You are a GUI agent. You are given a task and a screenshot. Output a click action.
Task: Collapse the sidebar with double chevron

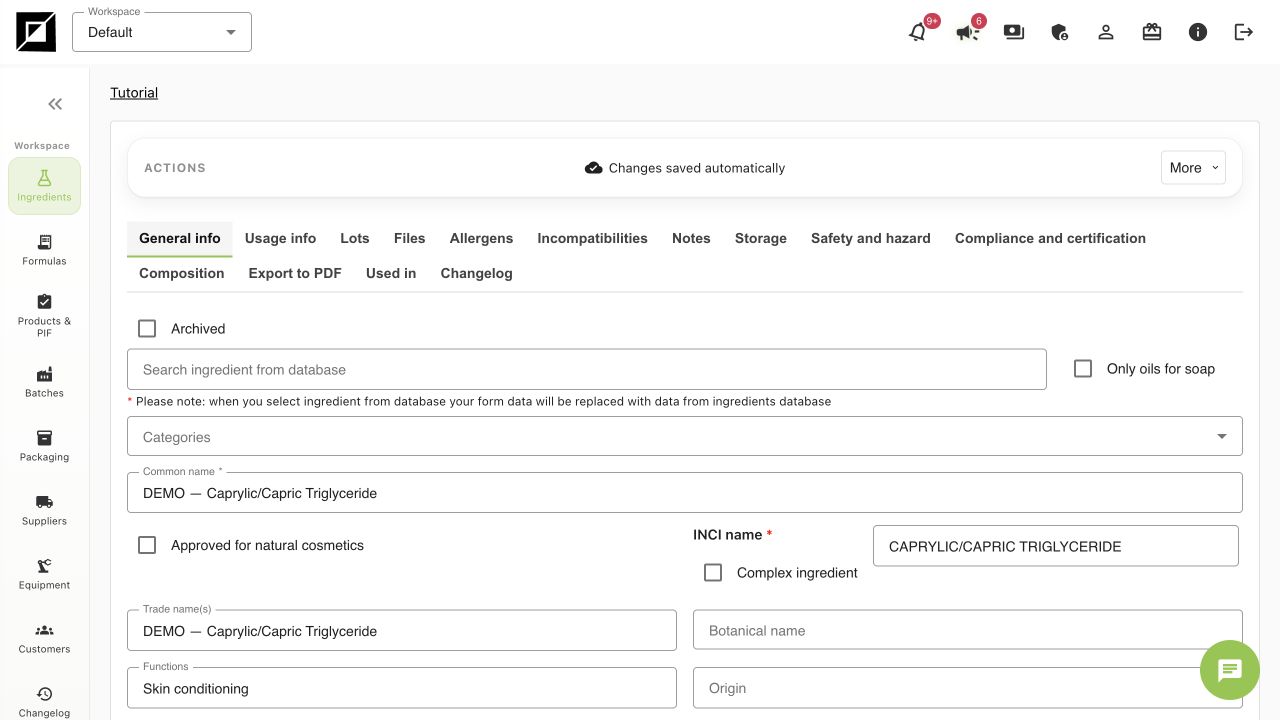(55, 104)
